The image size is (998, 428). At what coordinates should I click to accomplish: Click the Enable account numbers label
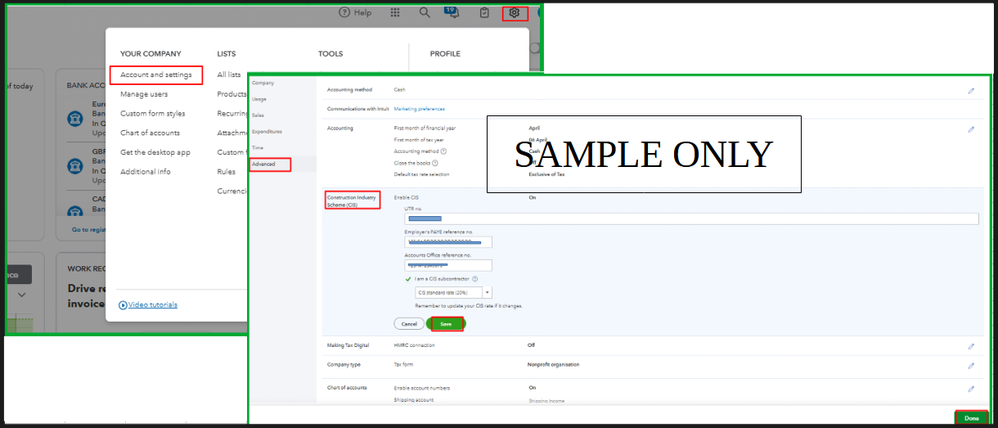click(422, 388)
